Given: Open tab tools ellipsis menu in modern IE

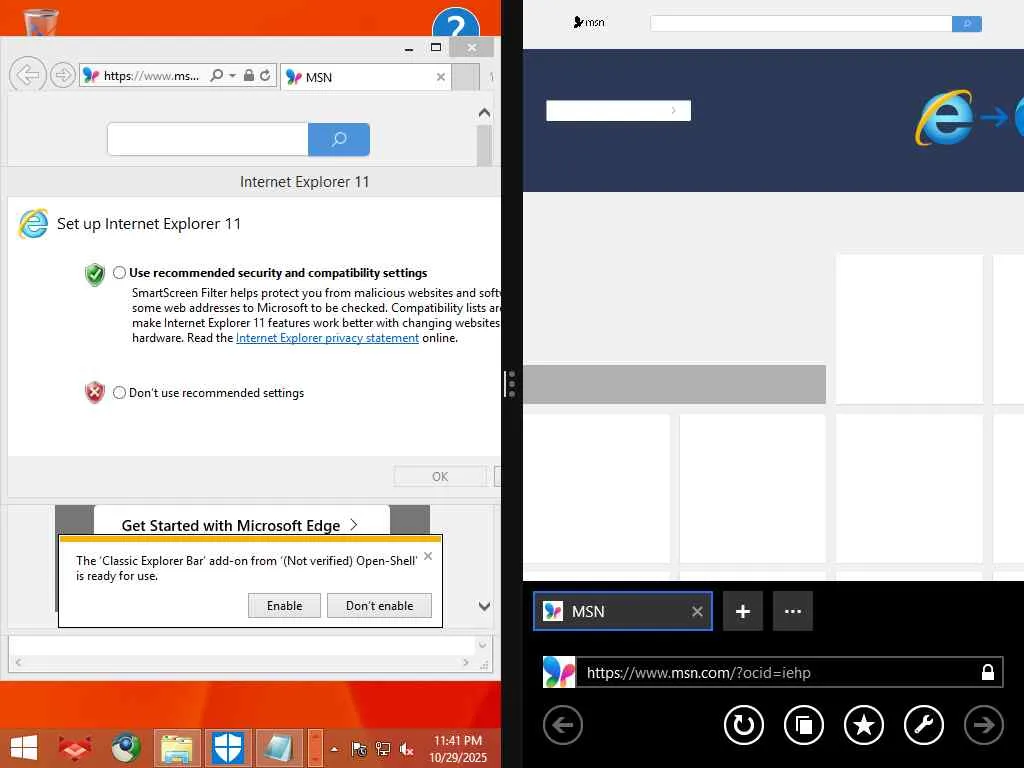Looking at the screenshot, I should (793, 611).
